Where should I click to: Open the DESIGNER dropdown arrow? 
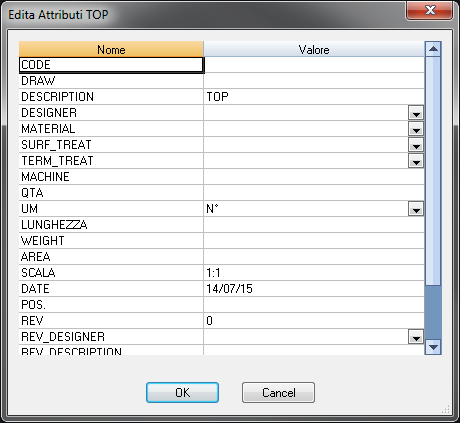[x=416, y=113]
